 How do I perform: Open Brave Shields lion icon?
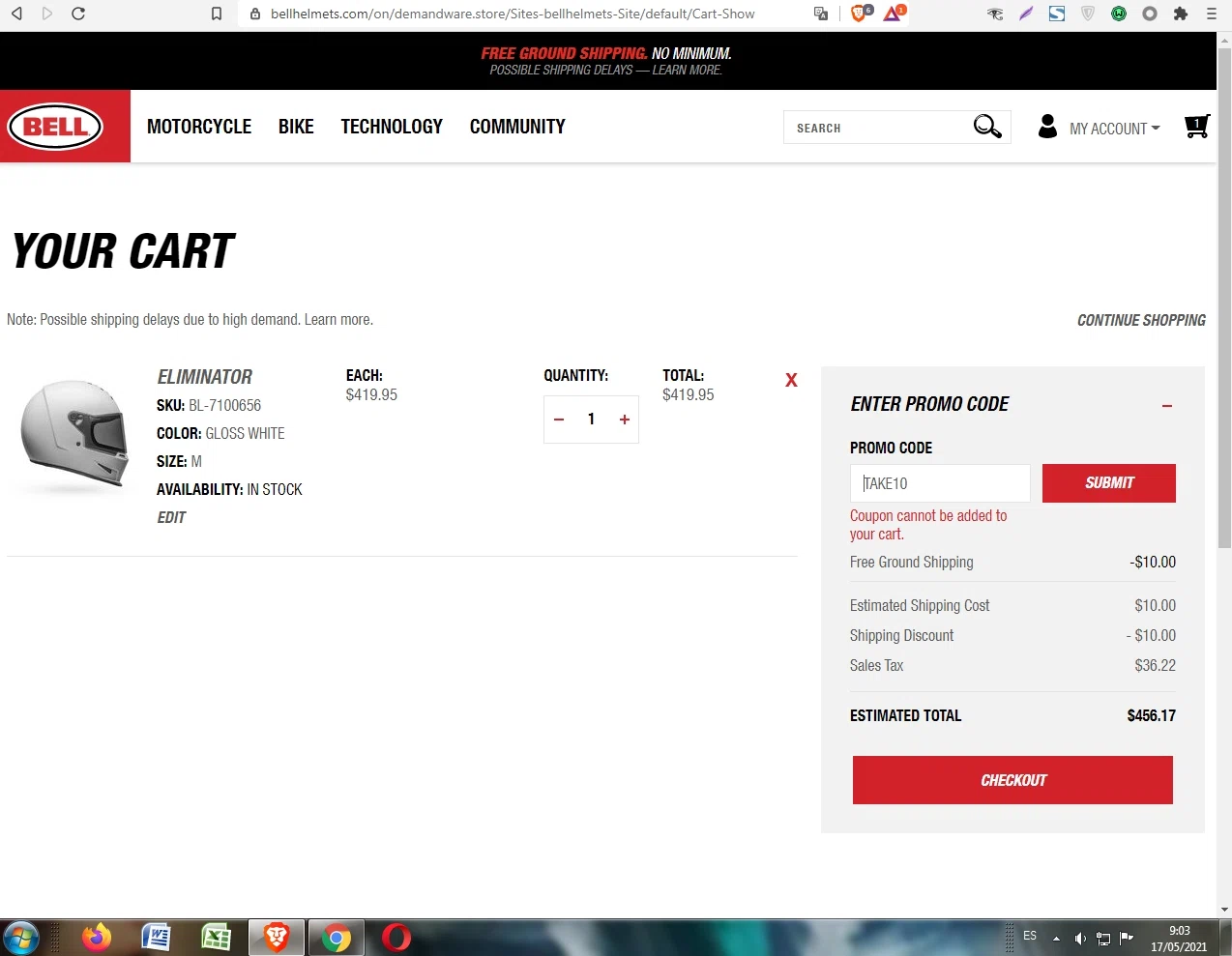click(860, 14)
